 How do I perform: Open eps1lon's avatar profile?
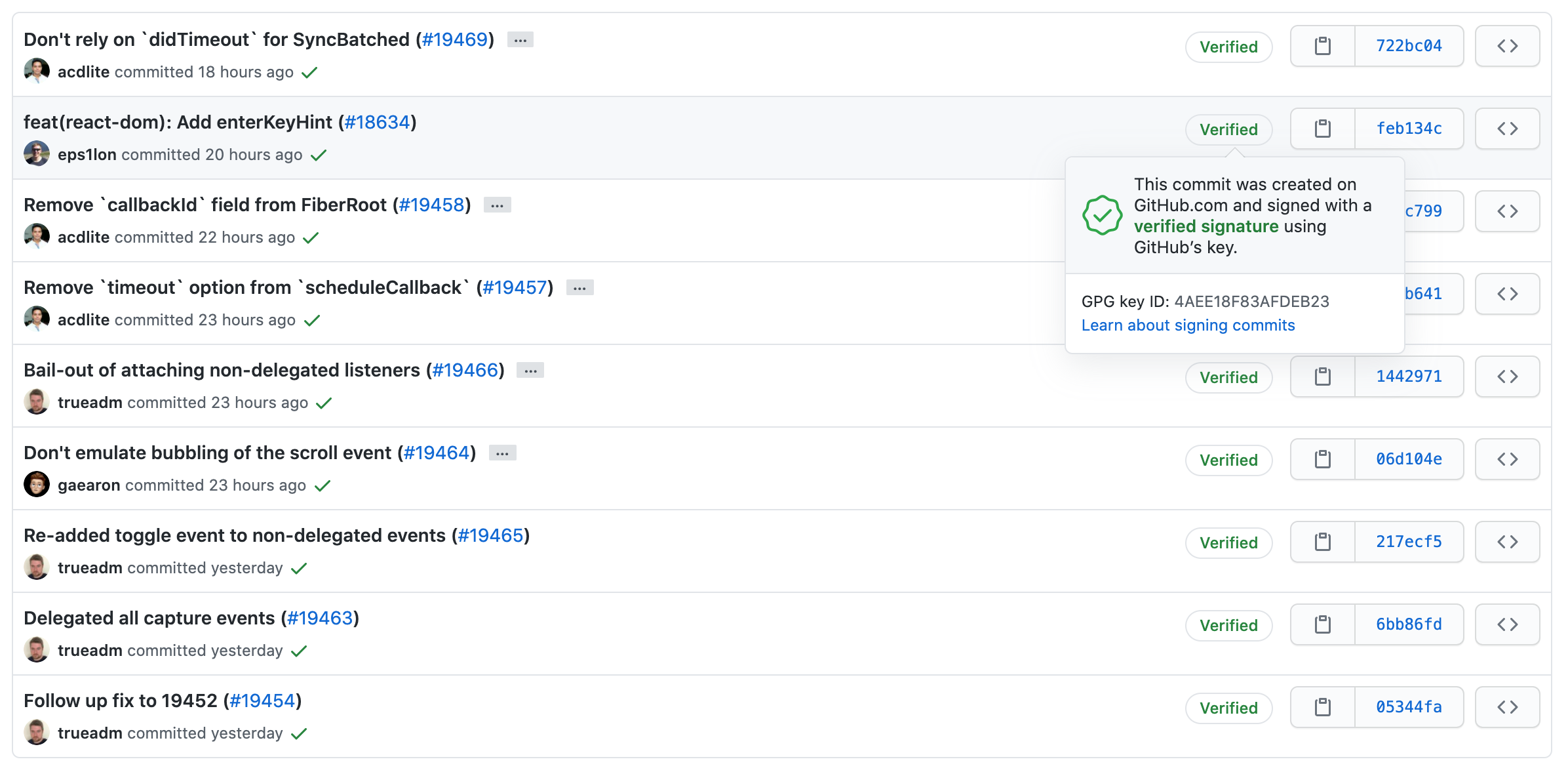pos(37,154)
